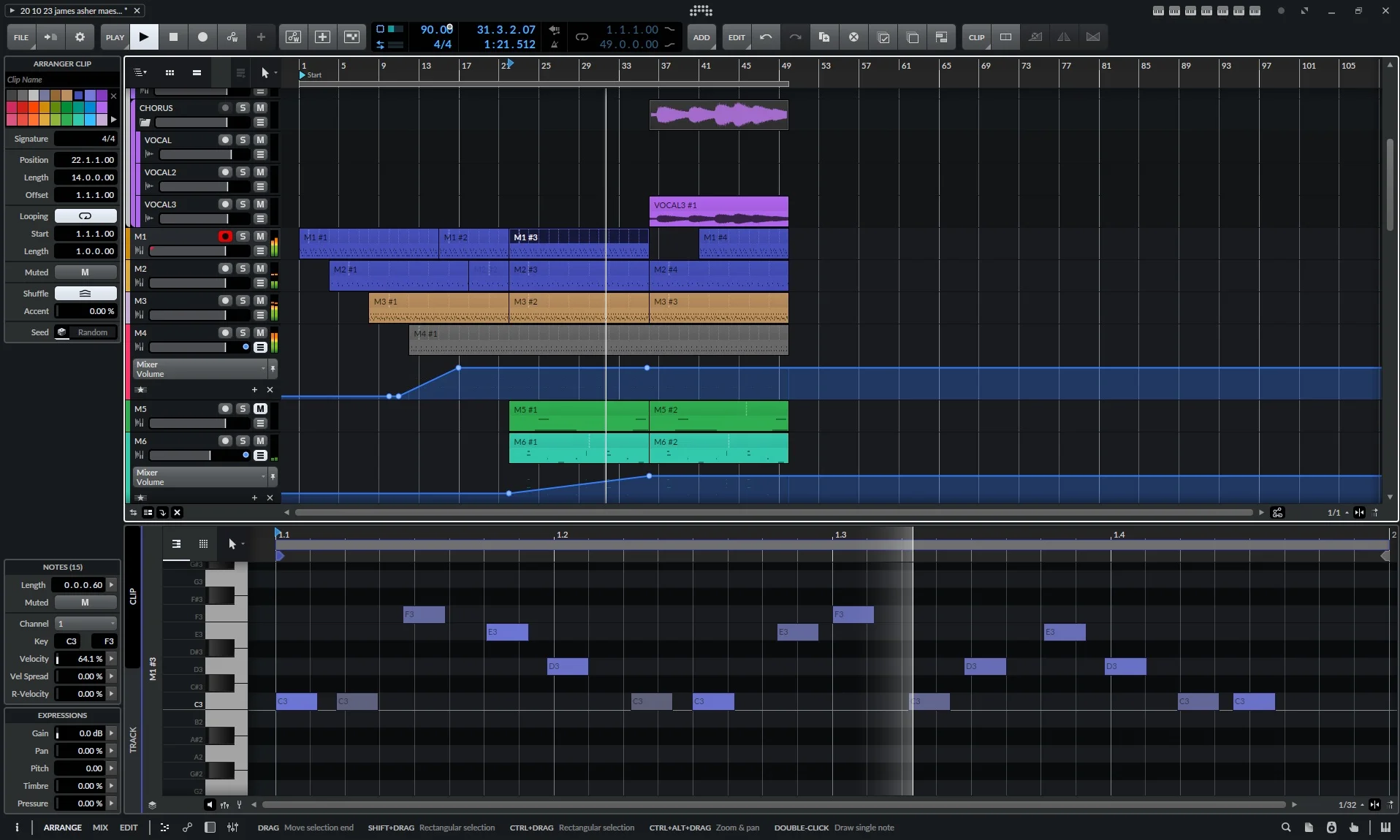Image resolution: width=1400 pixels, height=840 pixels.
Task: Expand more colors arrow in the clip palette
Action: coord(113,119)
